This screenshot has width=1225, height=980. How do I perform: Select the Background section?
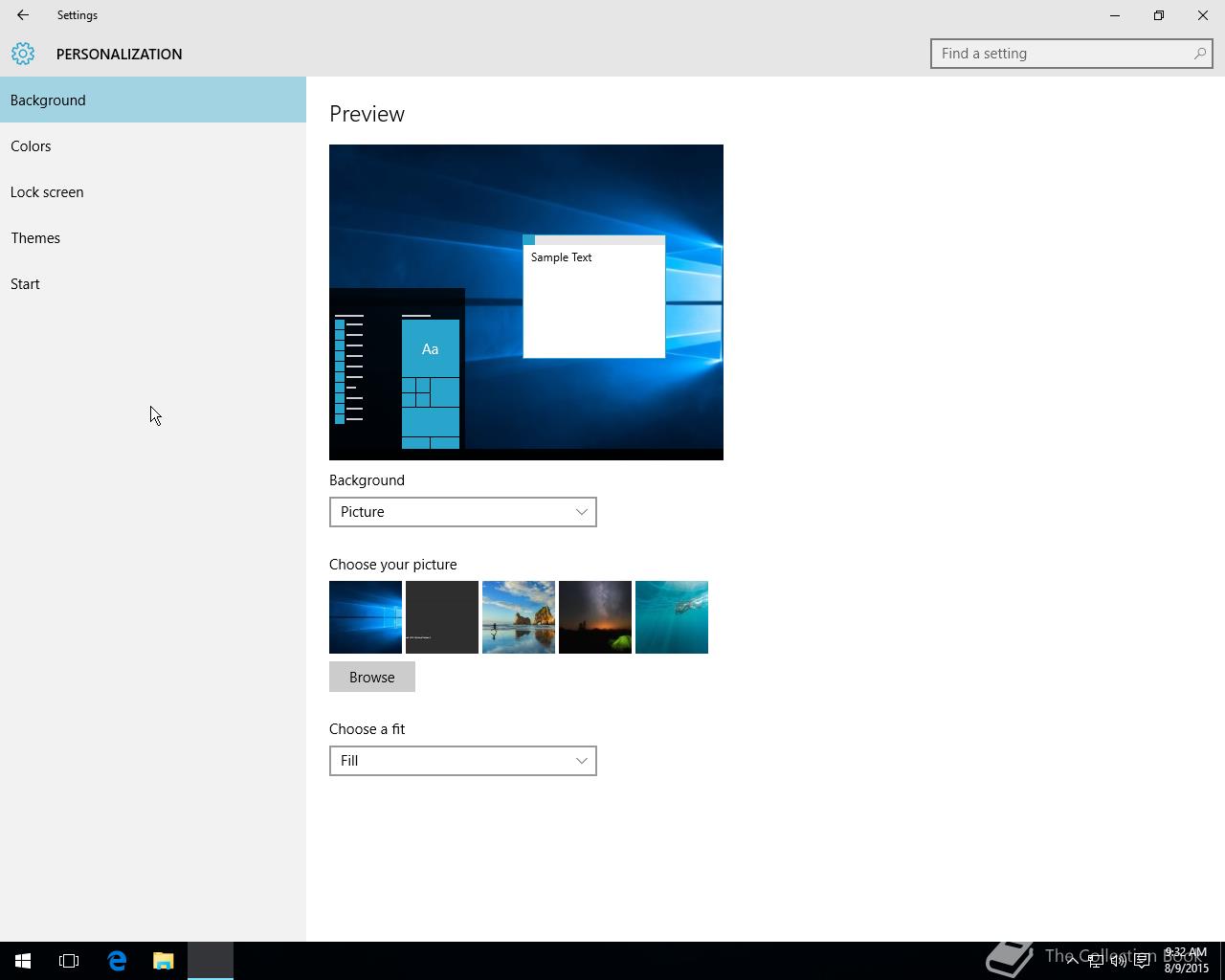pyautogui.click(x=153, y=100)
